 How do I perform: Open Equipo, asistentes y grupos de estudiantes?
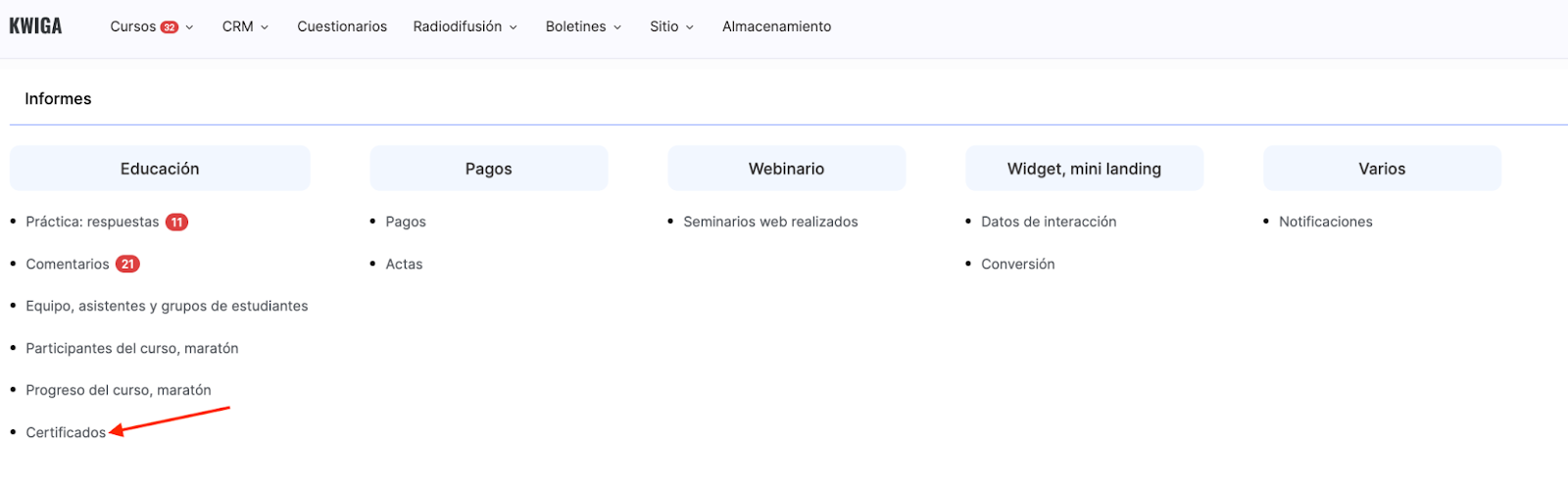click(167, 307)
